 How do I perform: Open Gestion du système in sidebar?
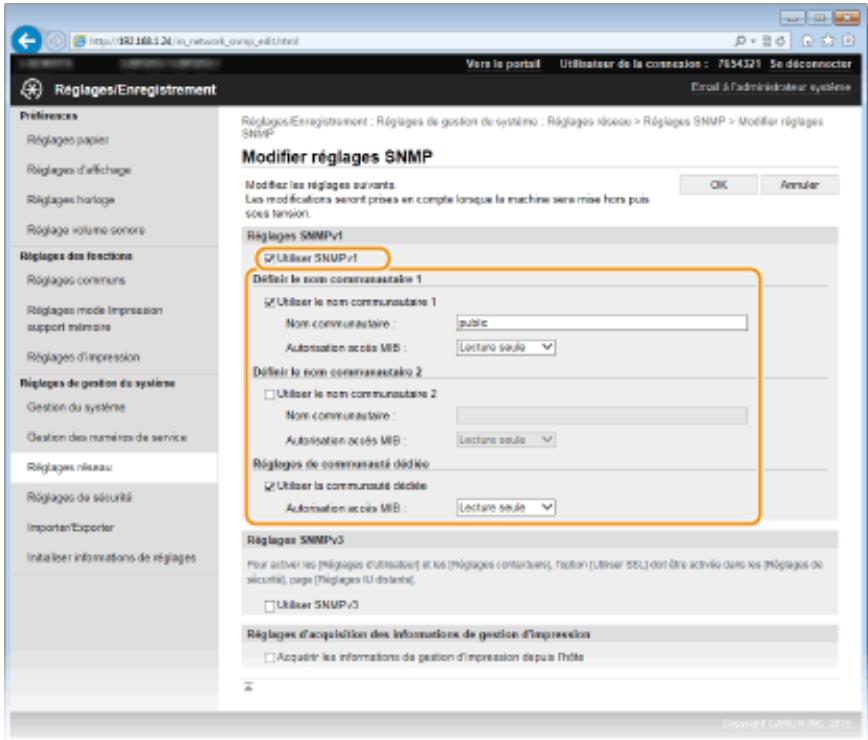[x=76, y=407]
